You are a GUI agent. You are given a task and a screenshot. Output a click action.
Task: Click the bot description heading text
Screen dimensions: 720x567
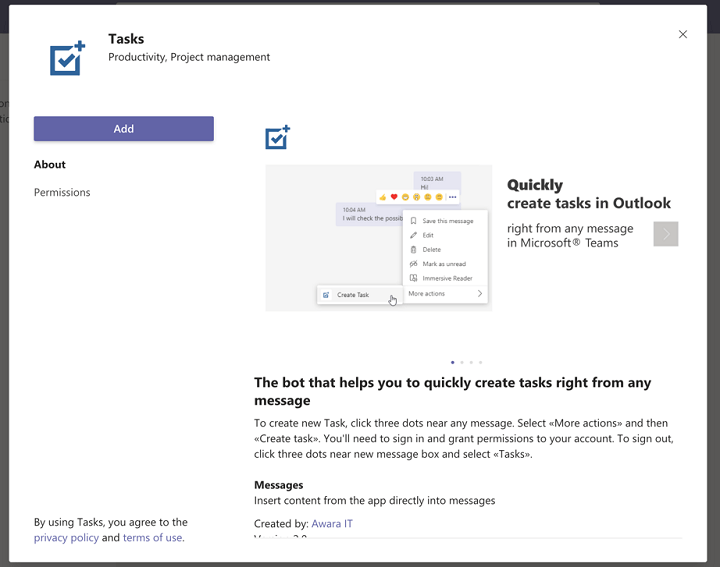coord(453,391)
